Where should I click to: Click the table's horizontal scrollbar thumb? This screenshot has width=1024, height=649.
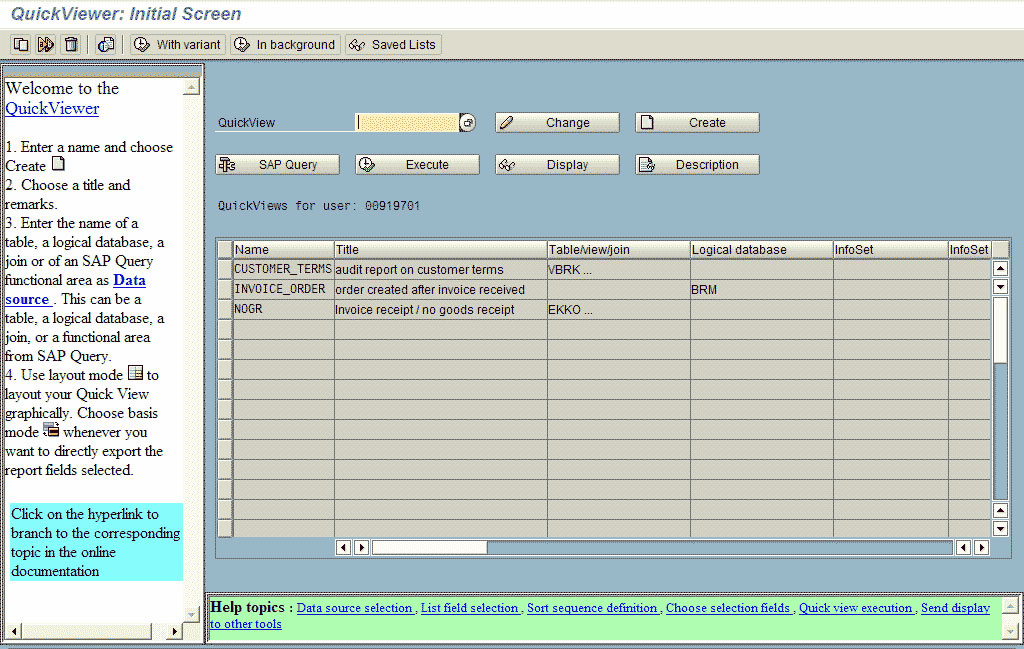[430, 547]
